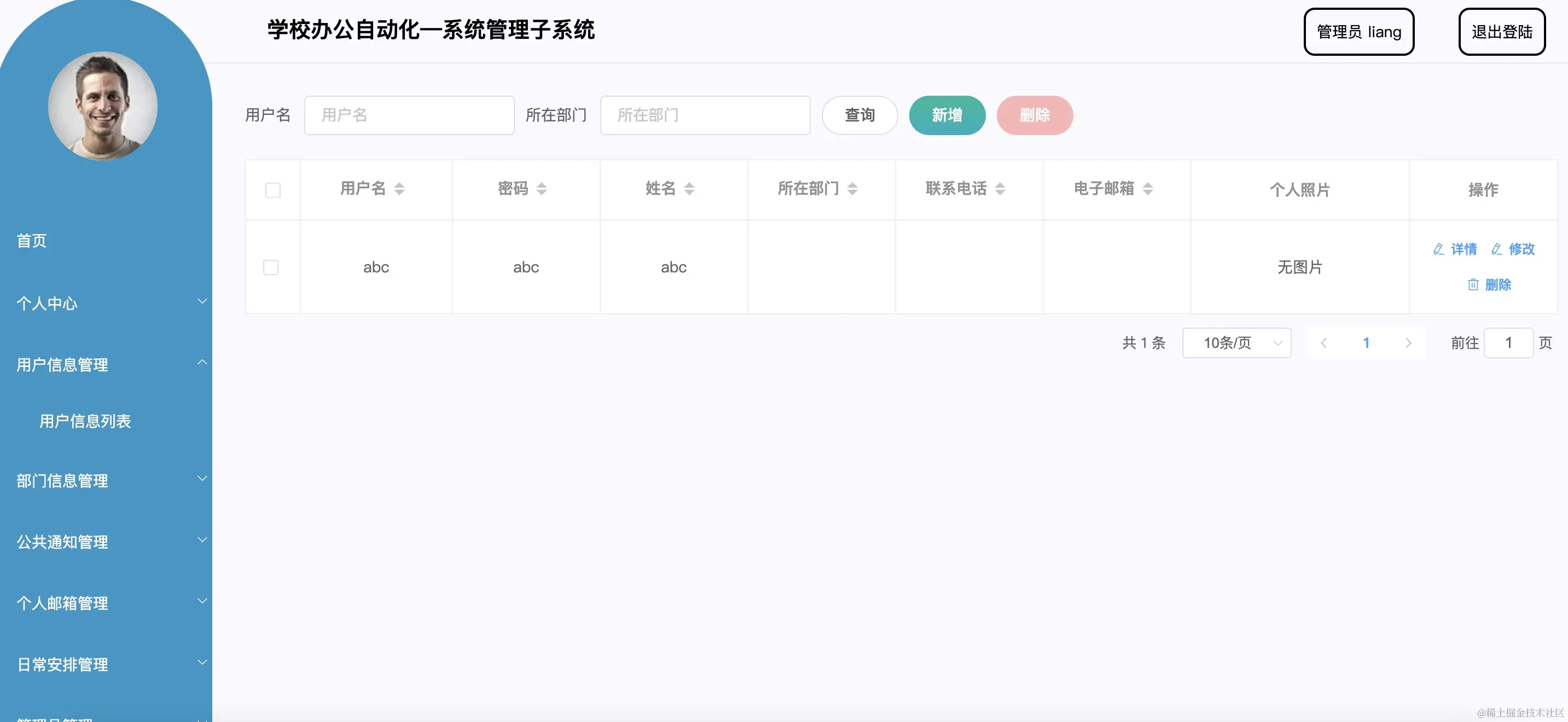Open the 10条/页 page size dropdown
This screenshot has width=1568, height=722.
tap(1236, 343)
